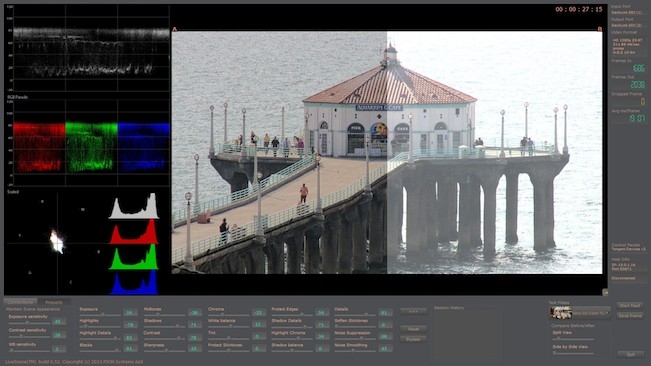Click the Midtones value field

point(194,312)
